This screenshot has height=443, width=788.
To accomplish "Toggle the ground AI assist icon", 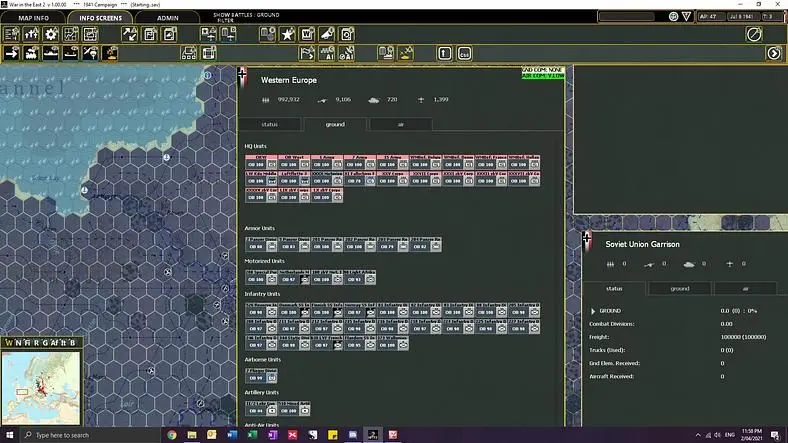I will [x=327, y=53].
